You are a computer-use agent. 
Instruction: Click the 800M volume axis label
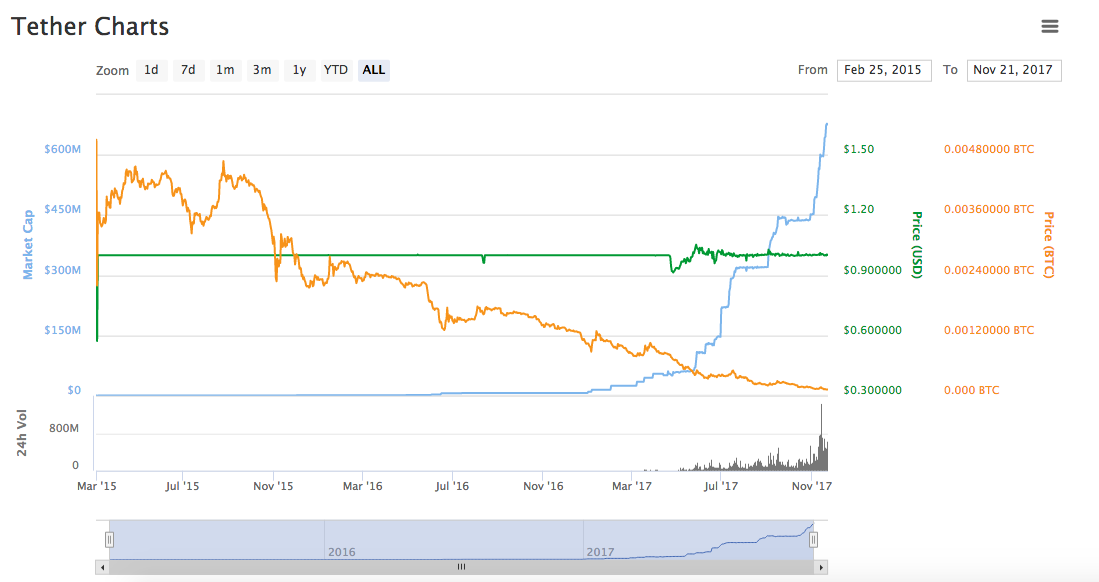(64, 428)
